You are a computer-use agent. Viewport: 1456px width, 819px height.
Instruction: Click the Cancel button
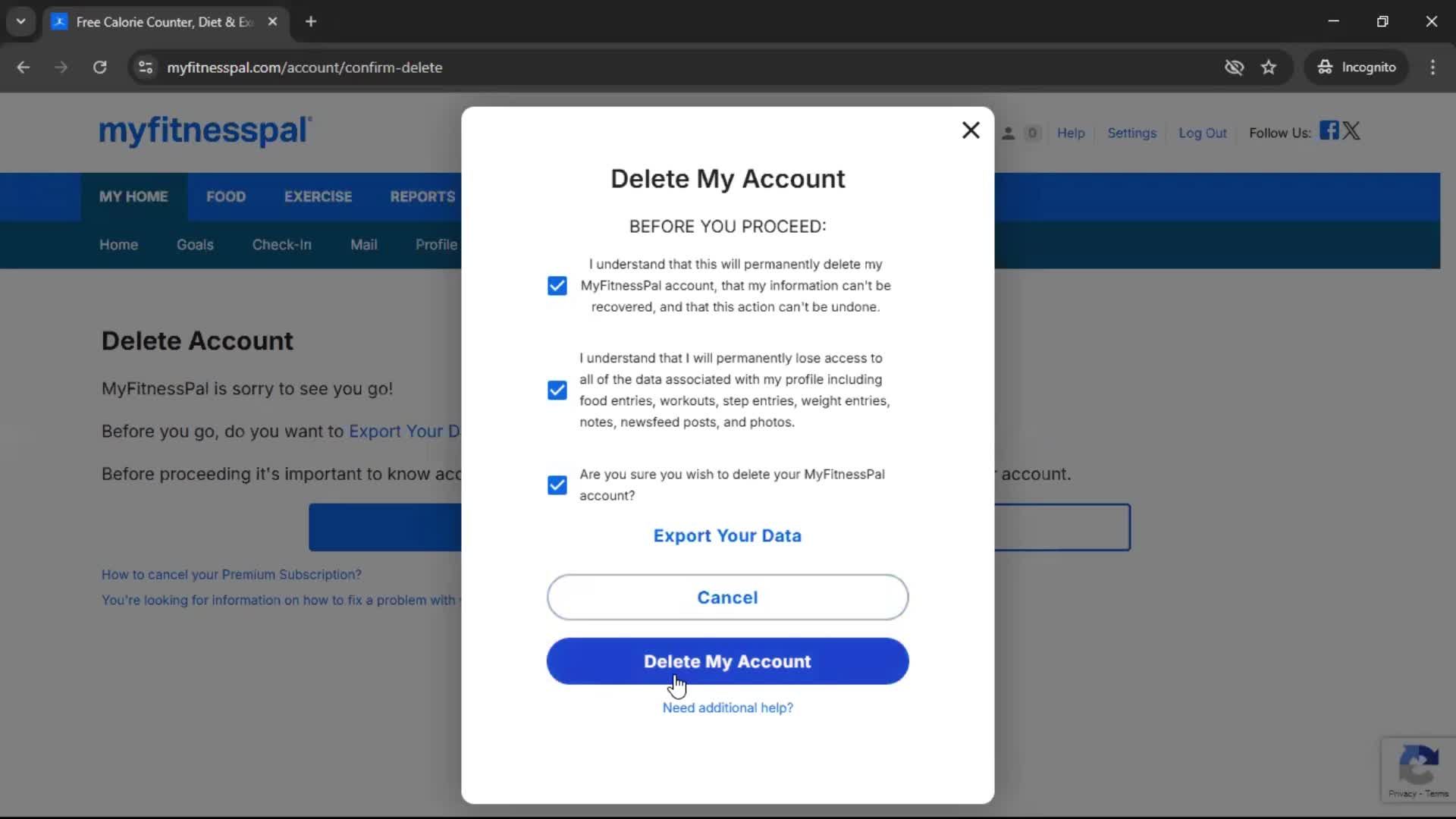[727, 598]
